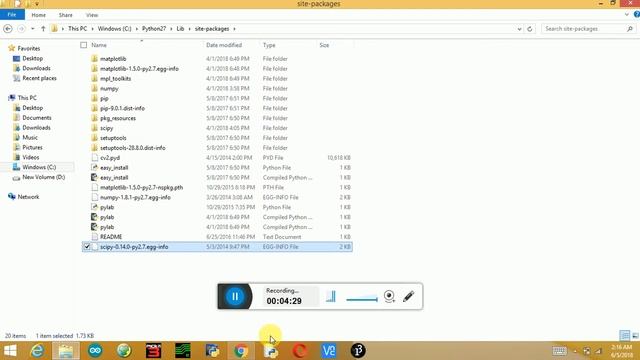
Task: Select the setuptools folder icon
Action: (x=95, y=138)
